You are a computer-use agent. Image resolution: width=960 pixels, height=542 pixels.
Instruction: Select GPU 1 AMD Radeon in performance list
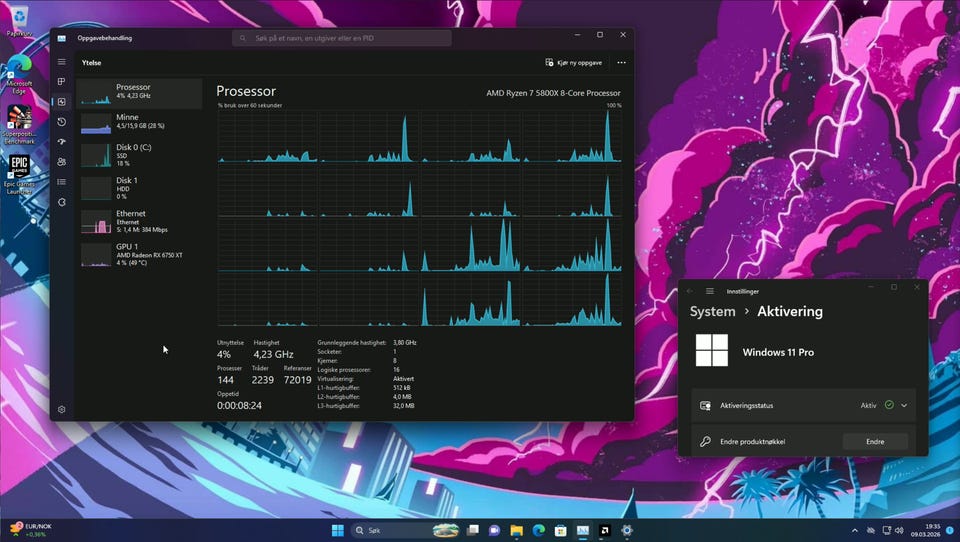(x=140, y=254)
